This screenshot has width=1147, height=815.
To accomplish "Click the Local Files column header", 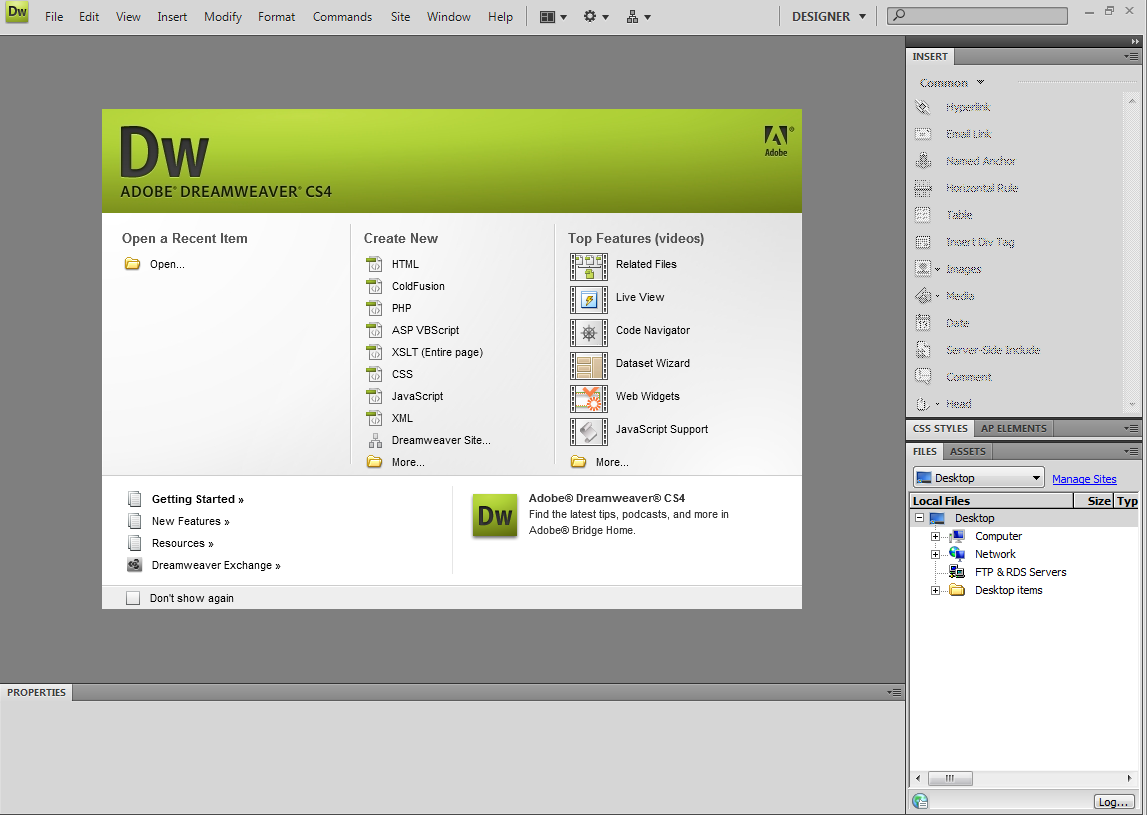I will [991, 501].
